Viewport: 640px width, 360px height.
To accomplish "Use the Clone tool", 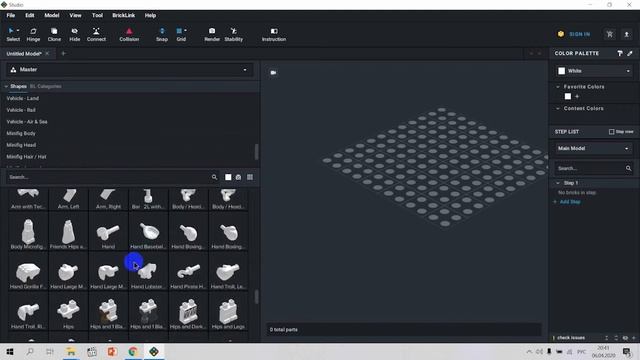I will [54, 35].
